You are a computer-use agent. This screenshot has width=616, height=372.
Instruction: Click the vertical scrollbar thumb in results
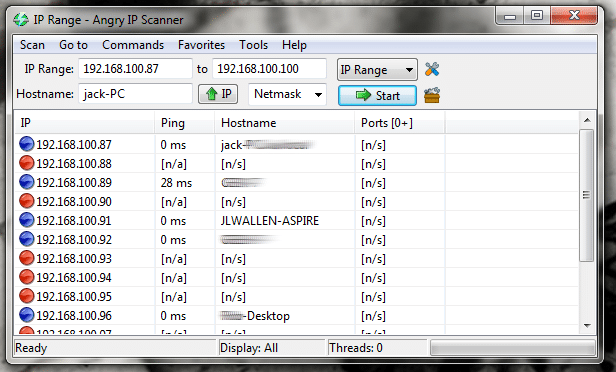click(x=587, y=195)
